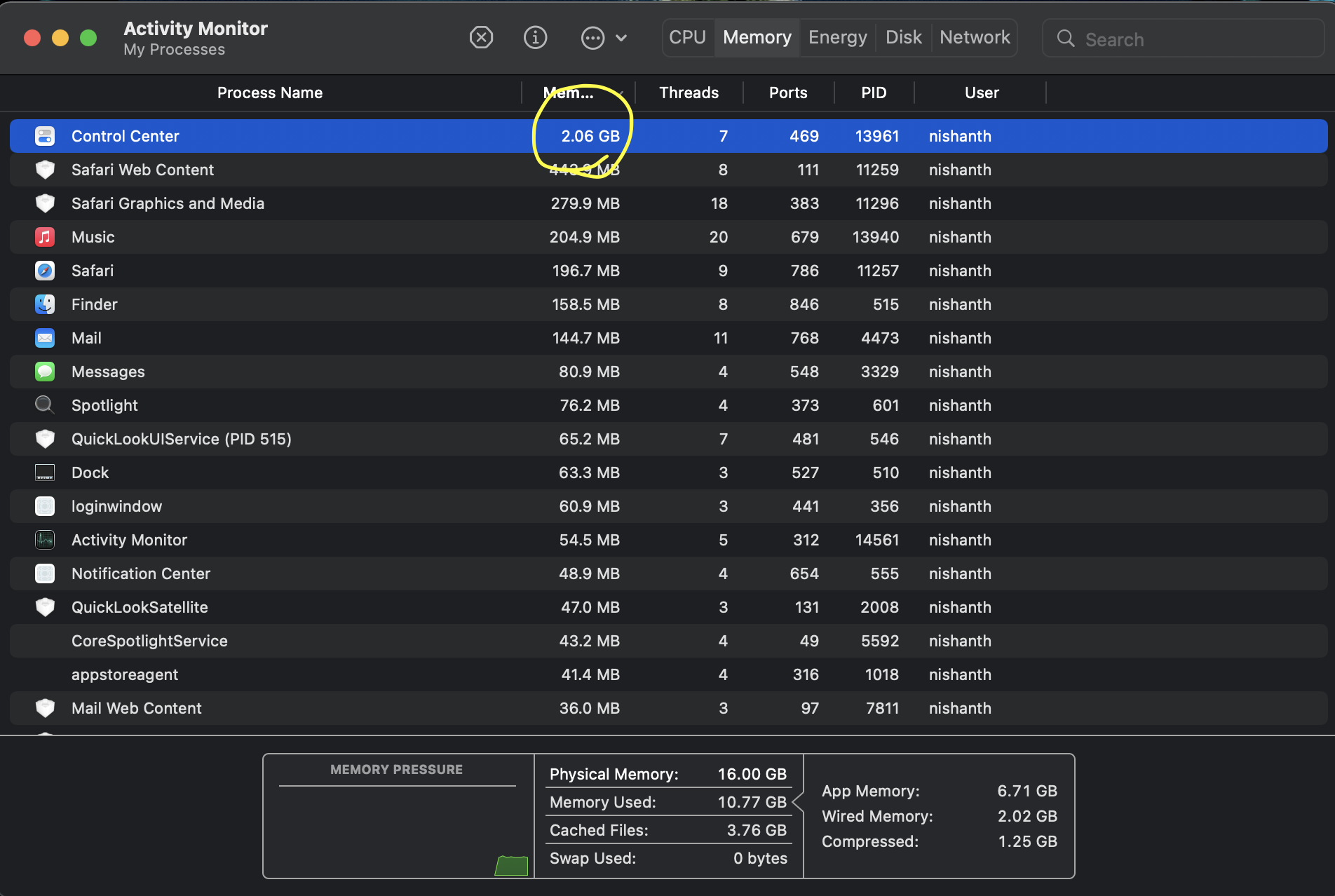The width and height of the screenshot is (1335, 896).
Task: Click the Physical Memory 16.00 GB value
Action: point(752,774)
